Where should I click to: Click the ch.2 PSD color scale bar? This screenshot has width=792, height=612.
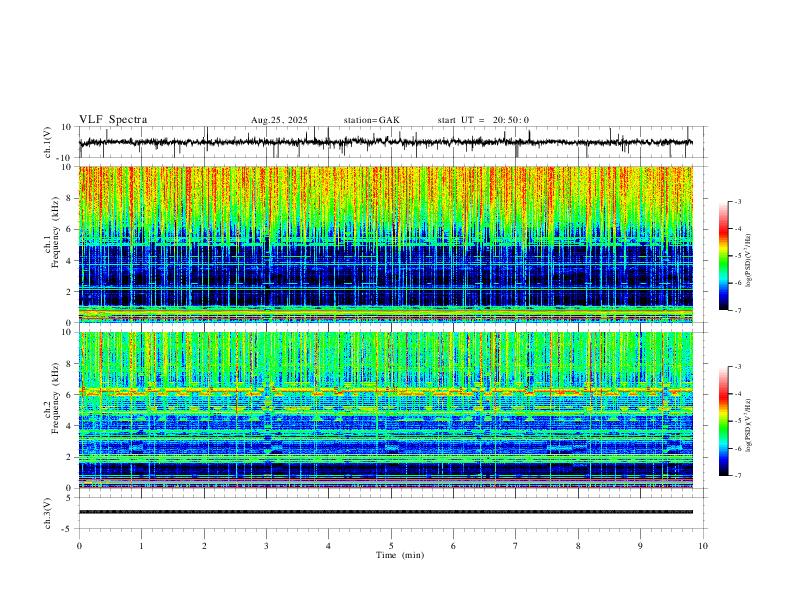tap(724, 421)
